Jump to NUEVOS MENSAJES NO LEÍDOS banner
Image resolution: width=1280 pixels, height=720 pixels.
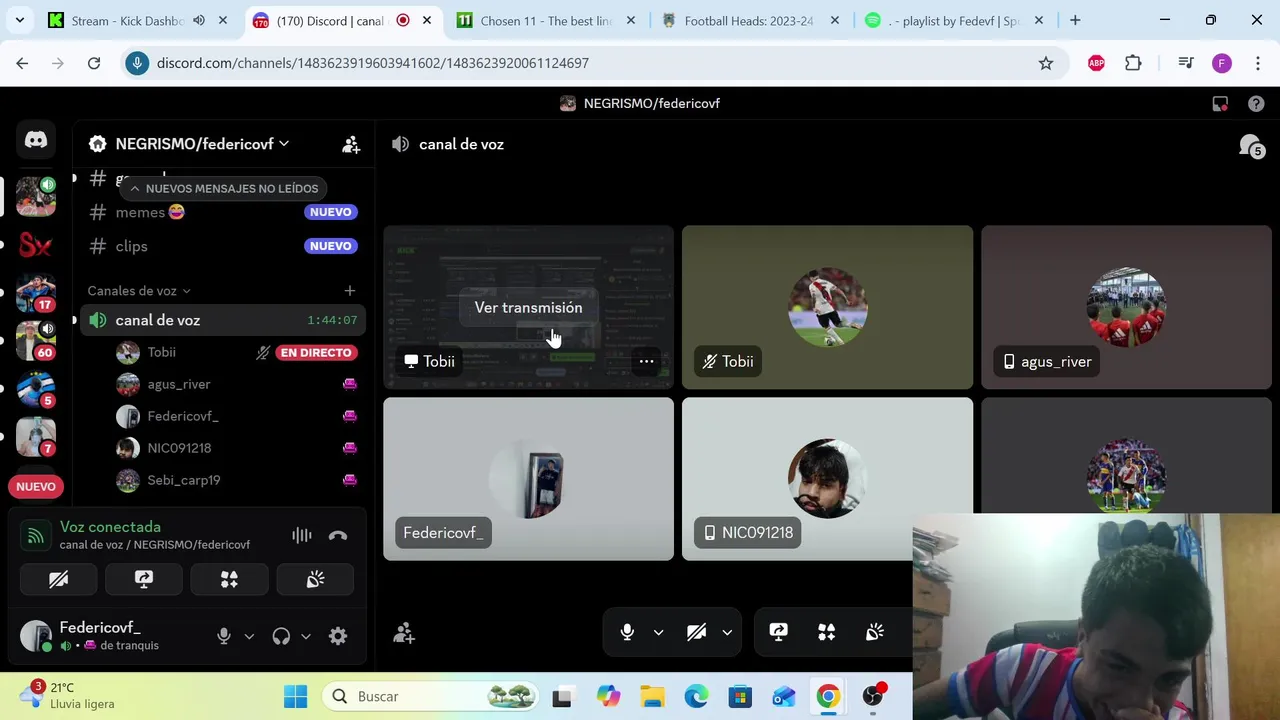pyautogui.click(x=223, y=188)
